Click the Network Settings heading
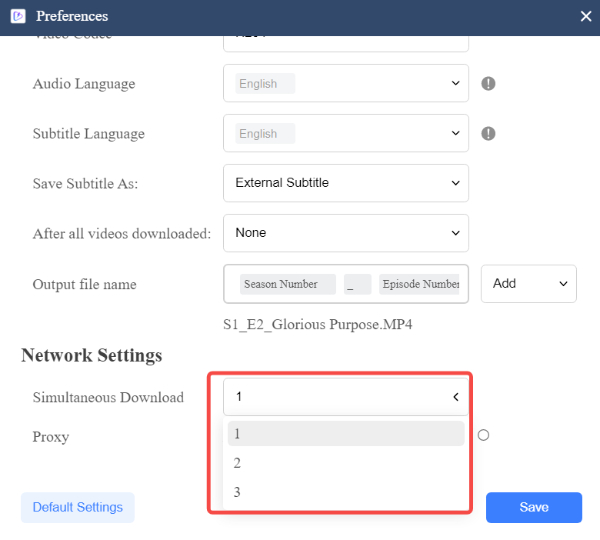The height and width of the screenshot is (540, 600). [92, 355]
